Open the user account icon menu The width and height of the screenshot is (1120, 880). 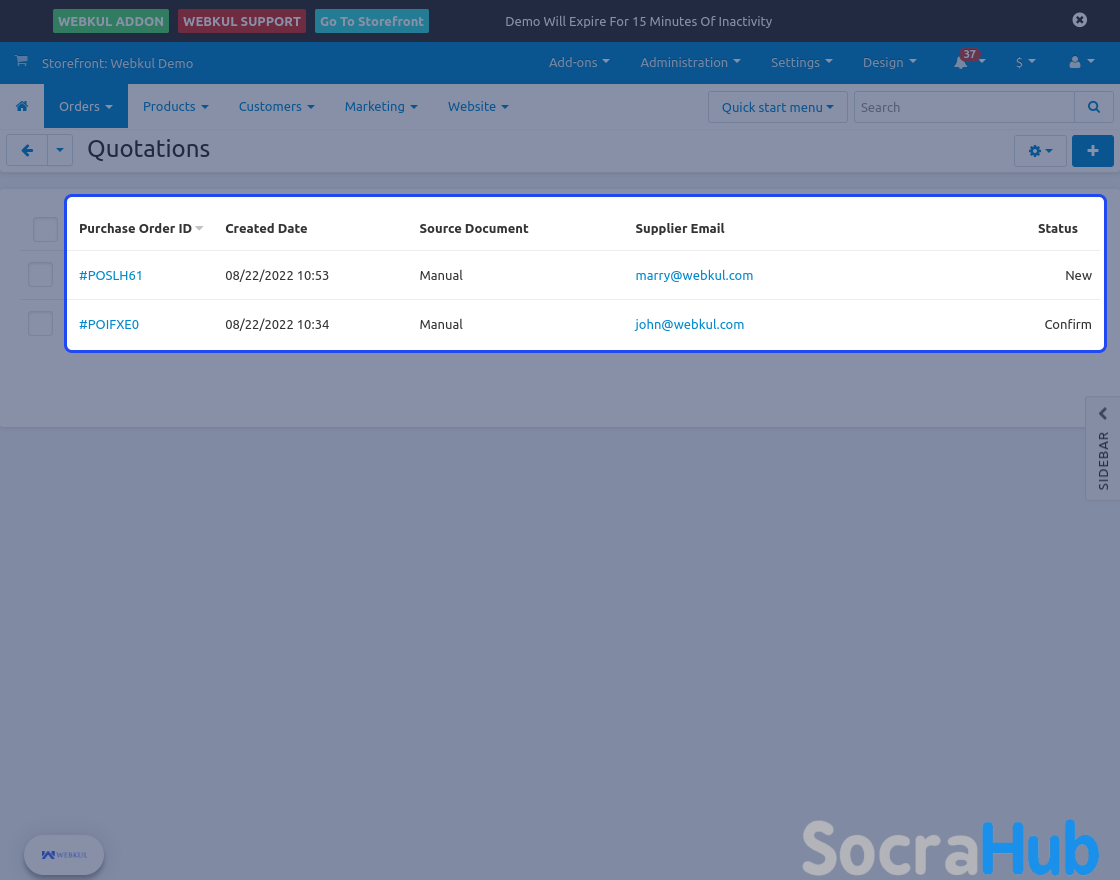(x=1080, y=62)
